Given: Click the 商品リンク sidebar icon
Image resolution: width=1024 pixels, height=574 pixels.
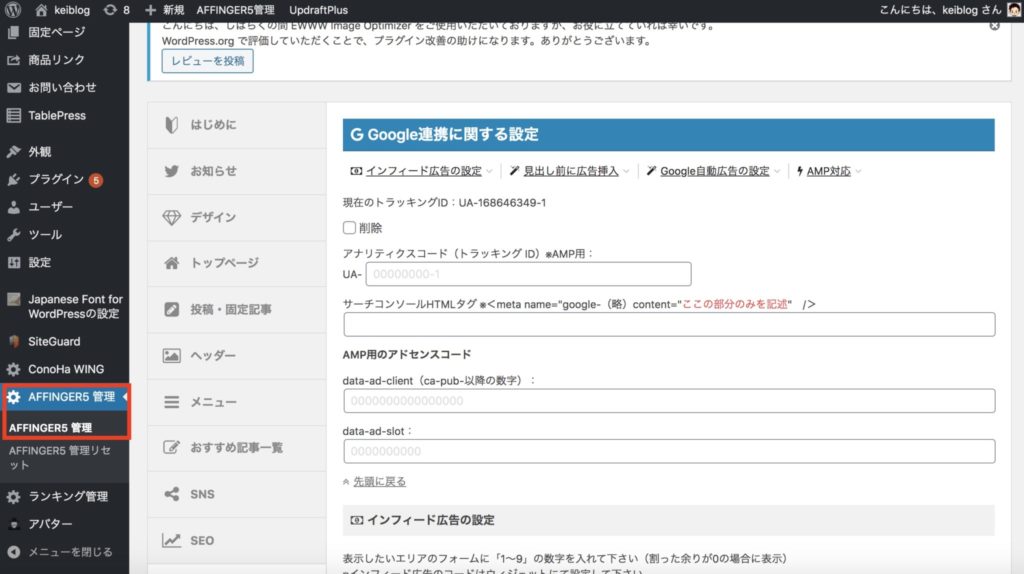Looking at the screenshot, I should 14,60.
